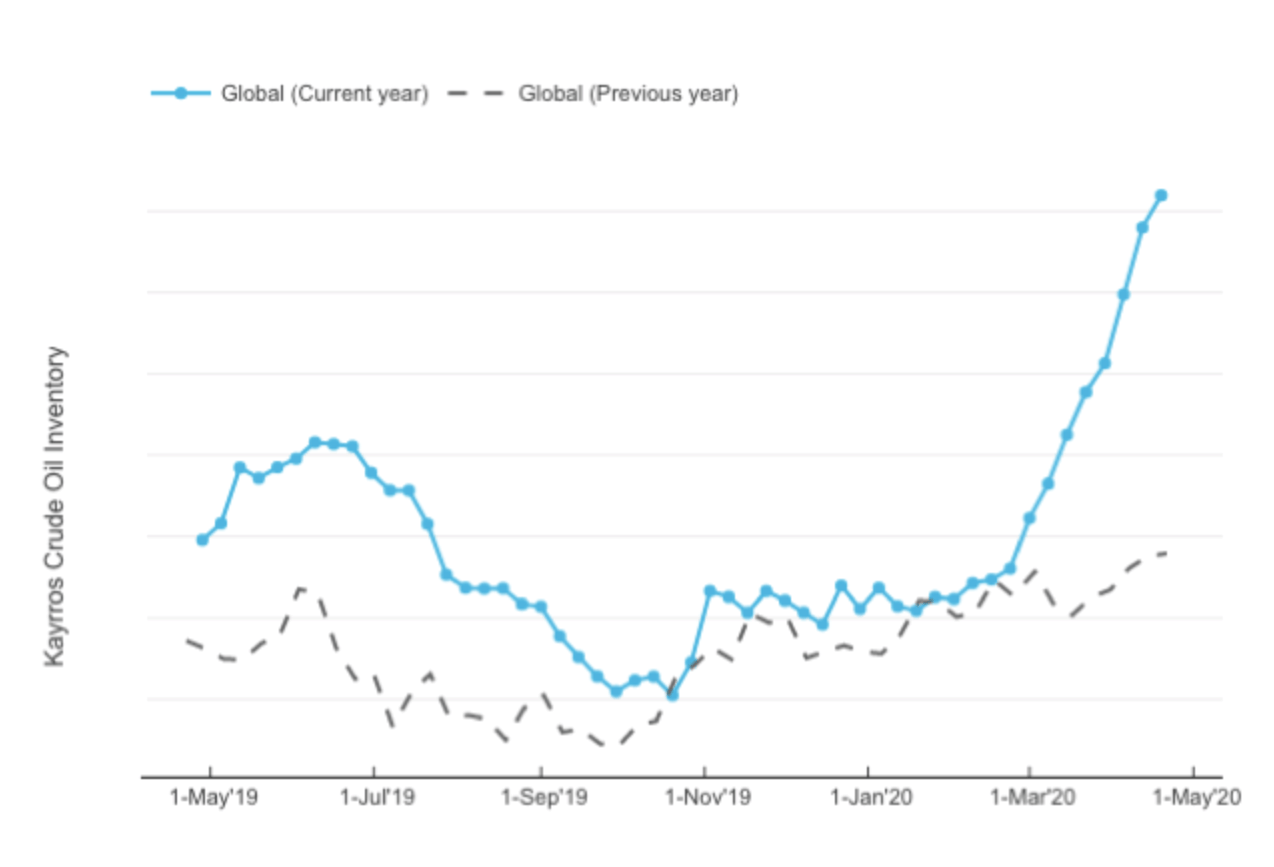The image size is (1274, 867).
Task: Toggle the Global (Previous year) legend label
Action: [628, 94]
